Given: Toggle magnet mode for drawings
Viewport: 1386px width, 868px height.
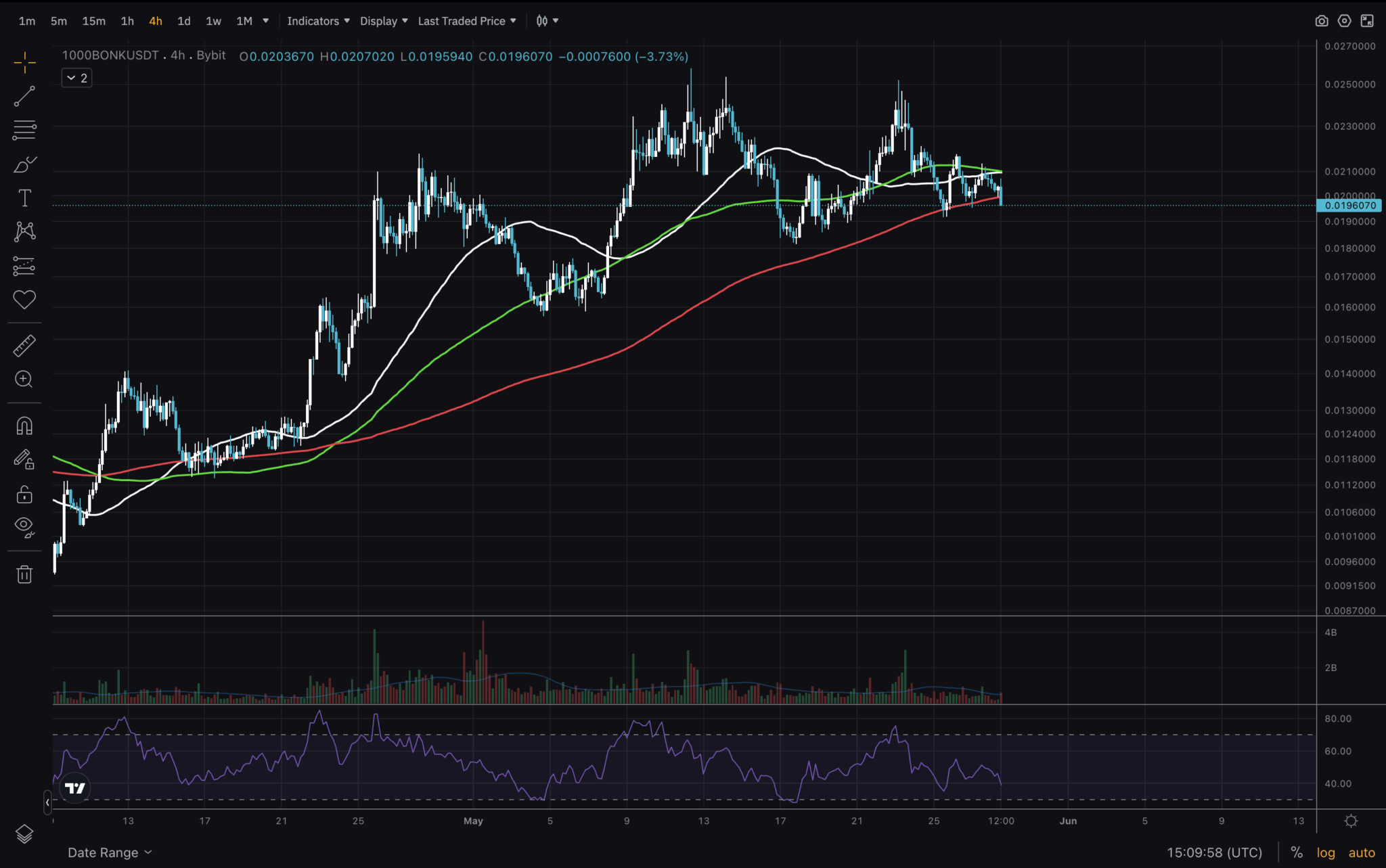Looking at the screenshot, I should [25, 426].
